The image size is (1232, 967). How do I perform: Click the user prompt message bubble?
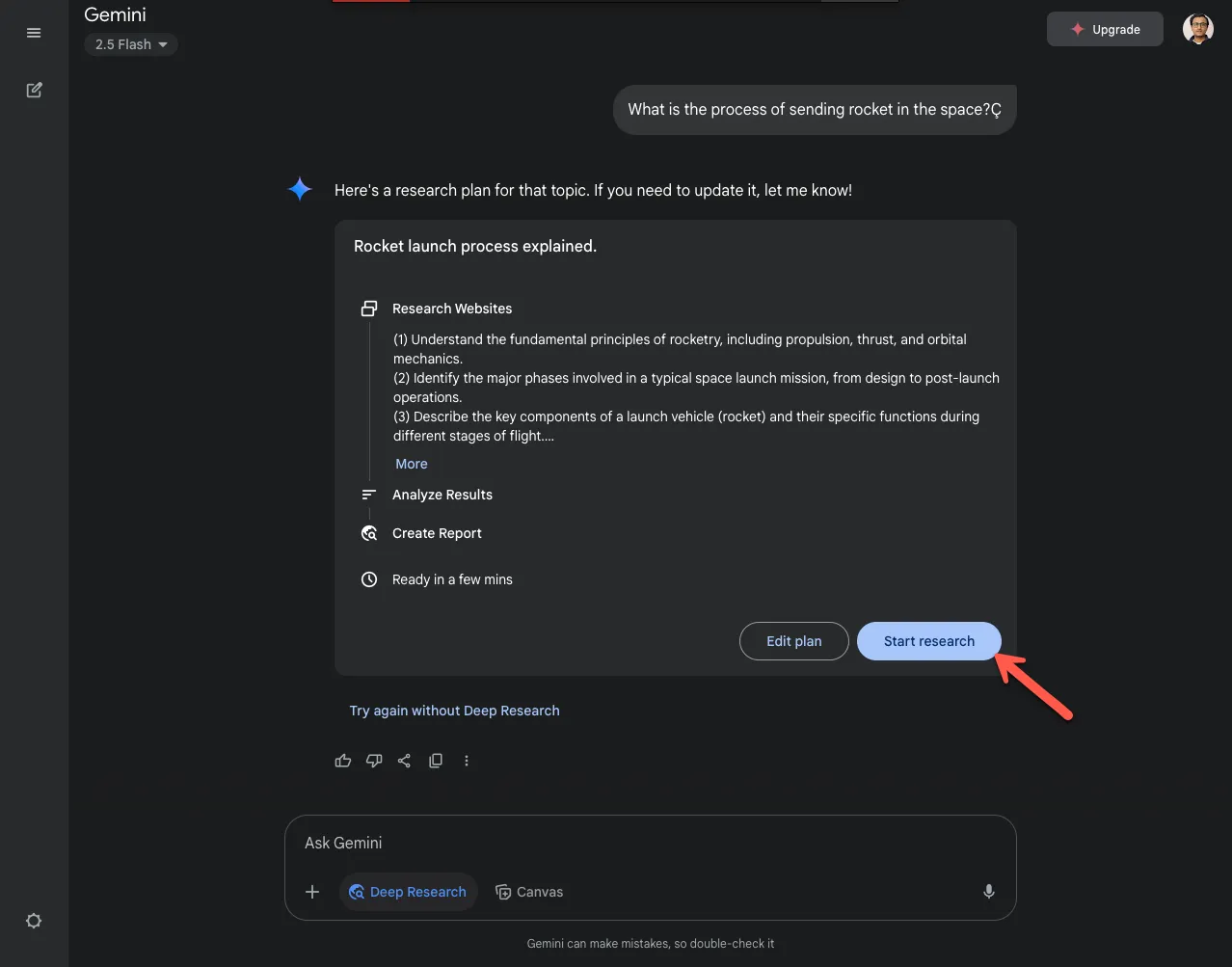[815, 110]
